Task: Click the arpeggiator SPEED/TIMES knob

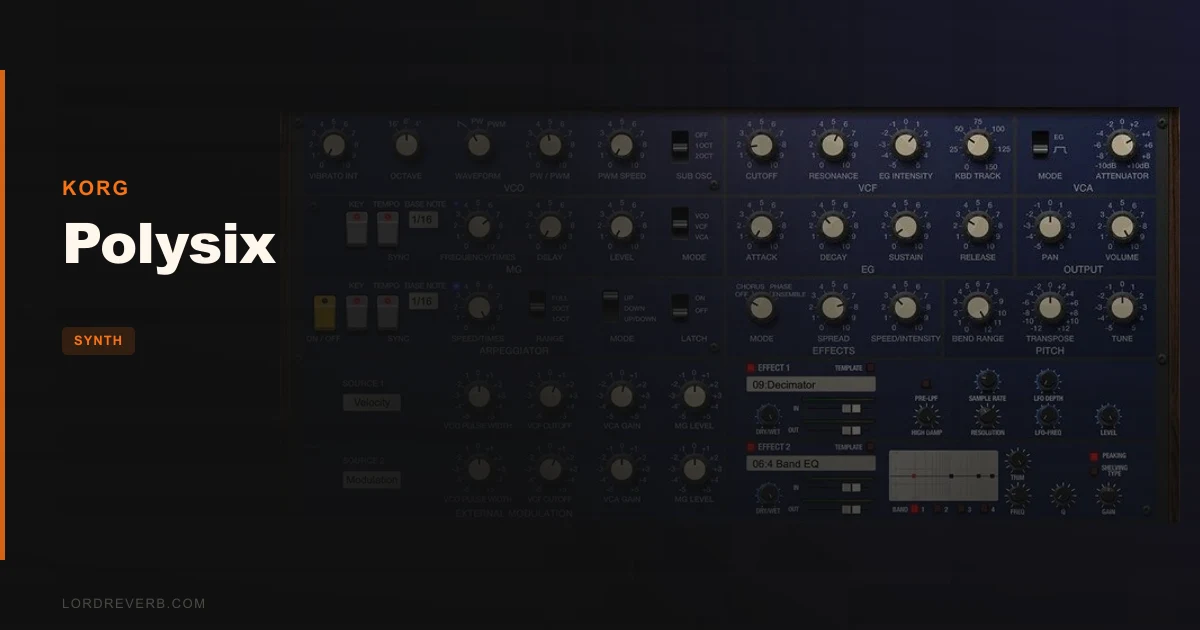Action: pos(478,308)
